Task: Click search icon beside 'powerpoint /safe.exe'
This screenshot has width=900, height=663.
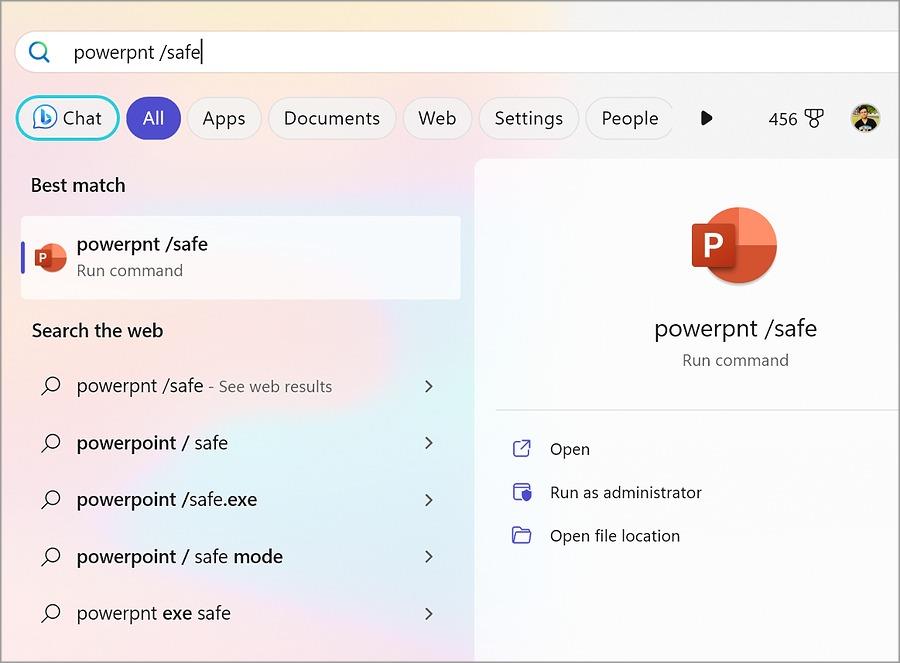Action: [x=51, y=500]
